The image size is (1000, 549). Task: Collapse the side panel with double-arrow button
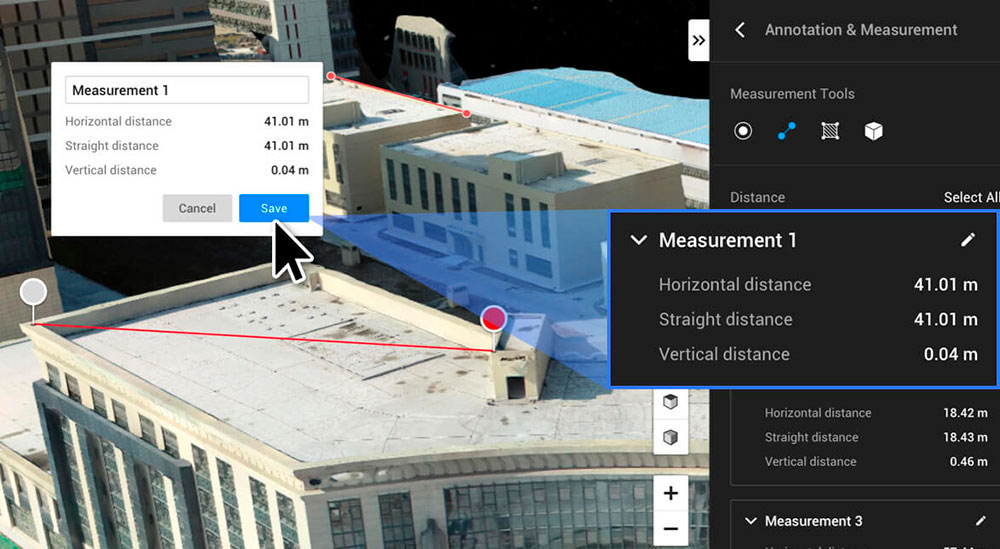click(x=698, y=40)
